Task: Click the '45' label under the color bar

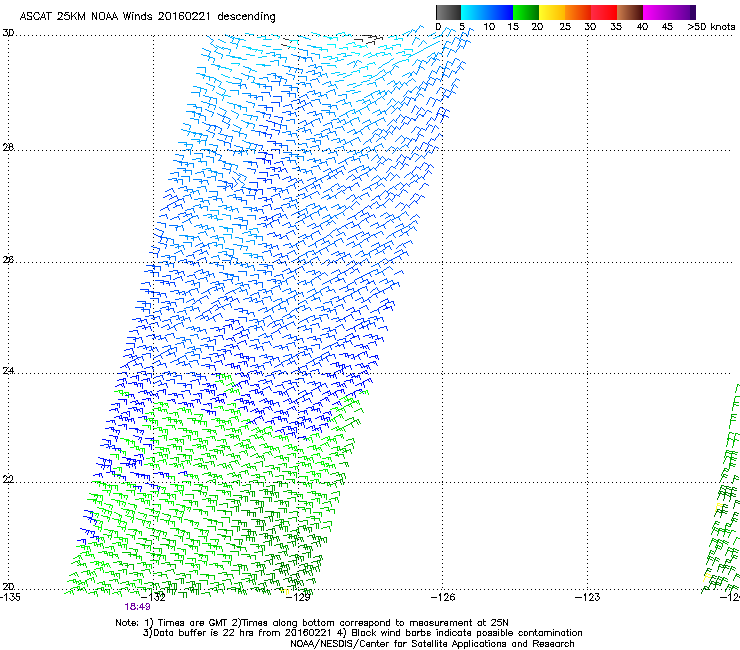Action: pyautogui.click(x=667, y=27)
